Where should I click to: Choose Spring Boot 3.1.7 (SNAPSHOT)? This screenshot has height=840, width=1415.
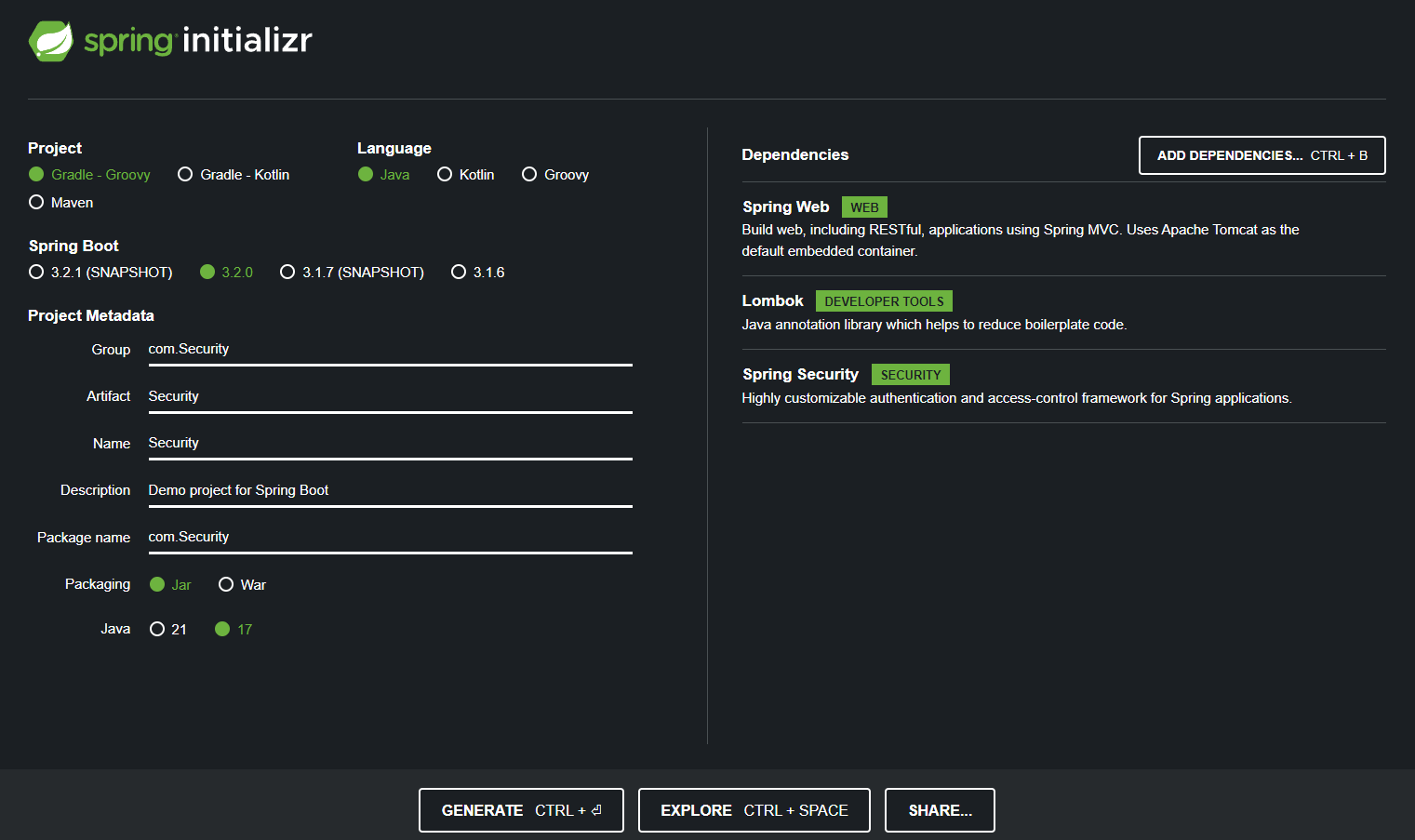click(x=352, y=273)
